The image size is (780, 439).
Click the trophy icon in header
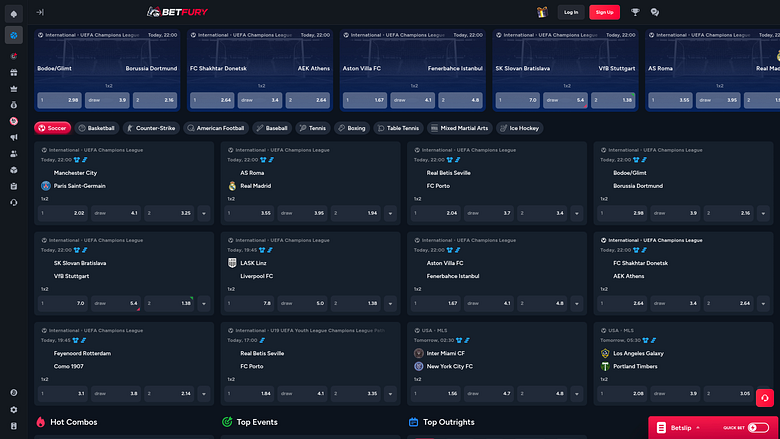(x=635, y=12)
